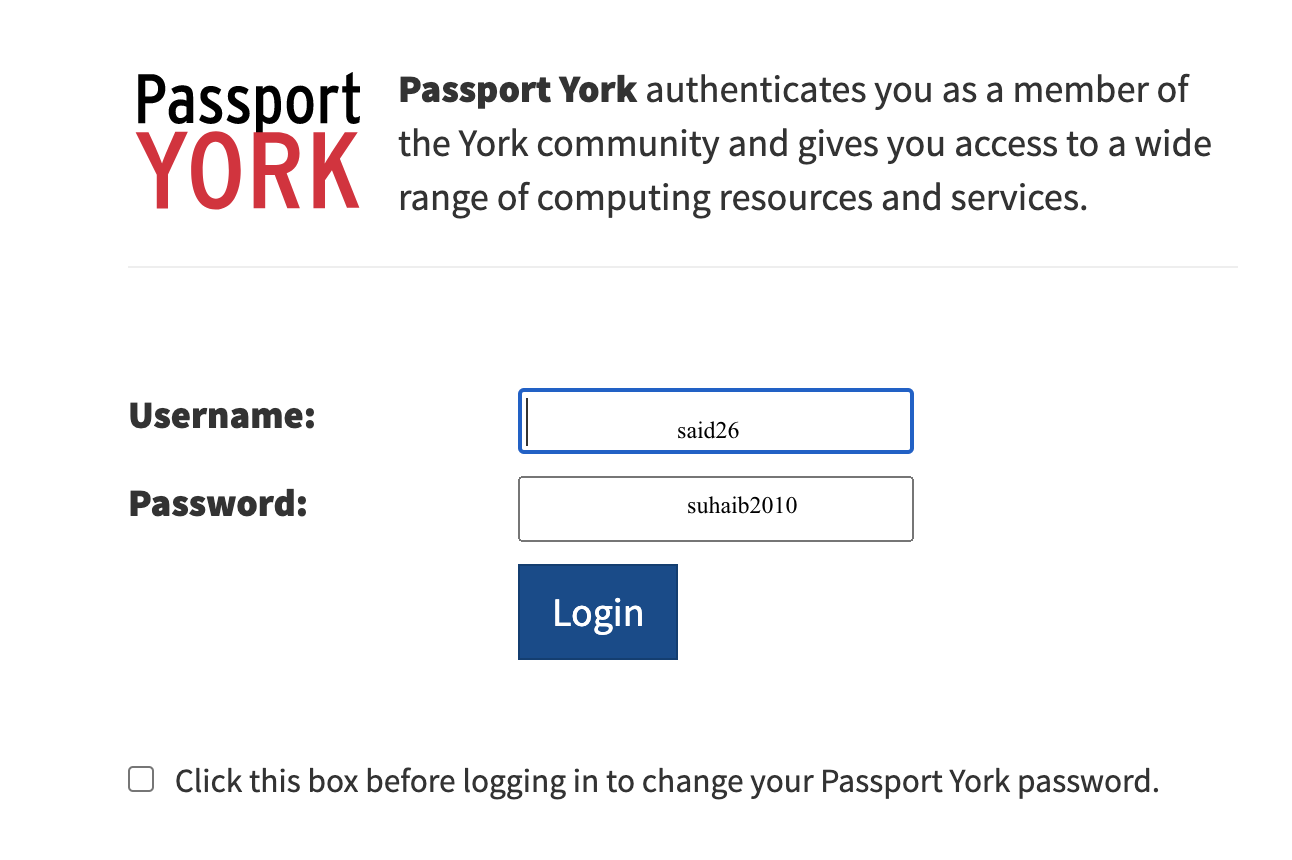Click the "Password:" label
Image resolution: width=1292 pixels, height=860 pixels.
tap(217, 502)
